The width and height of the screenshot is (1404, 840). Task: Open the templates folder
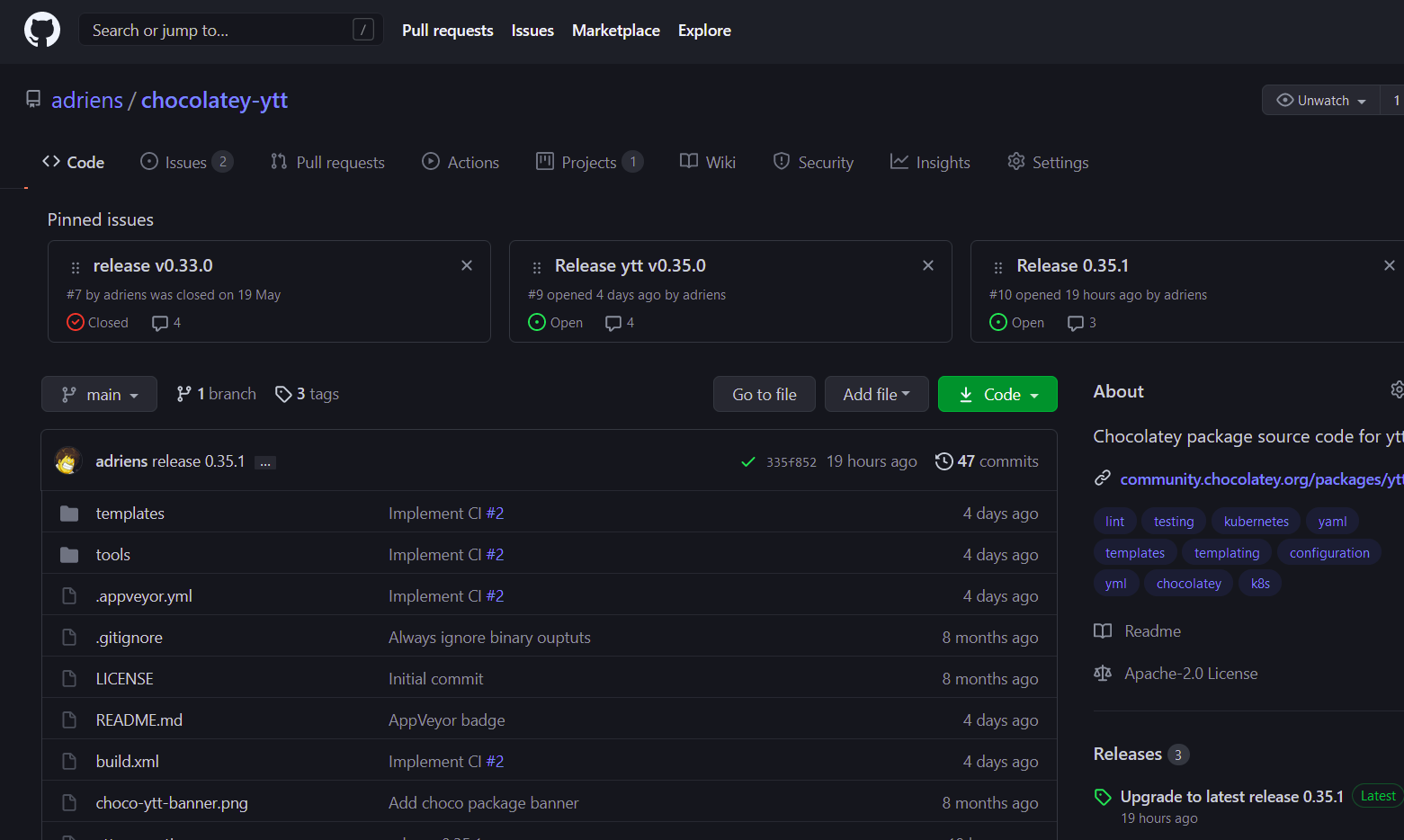[130, 514]
